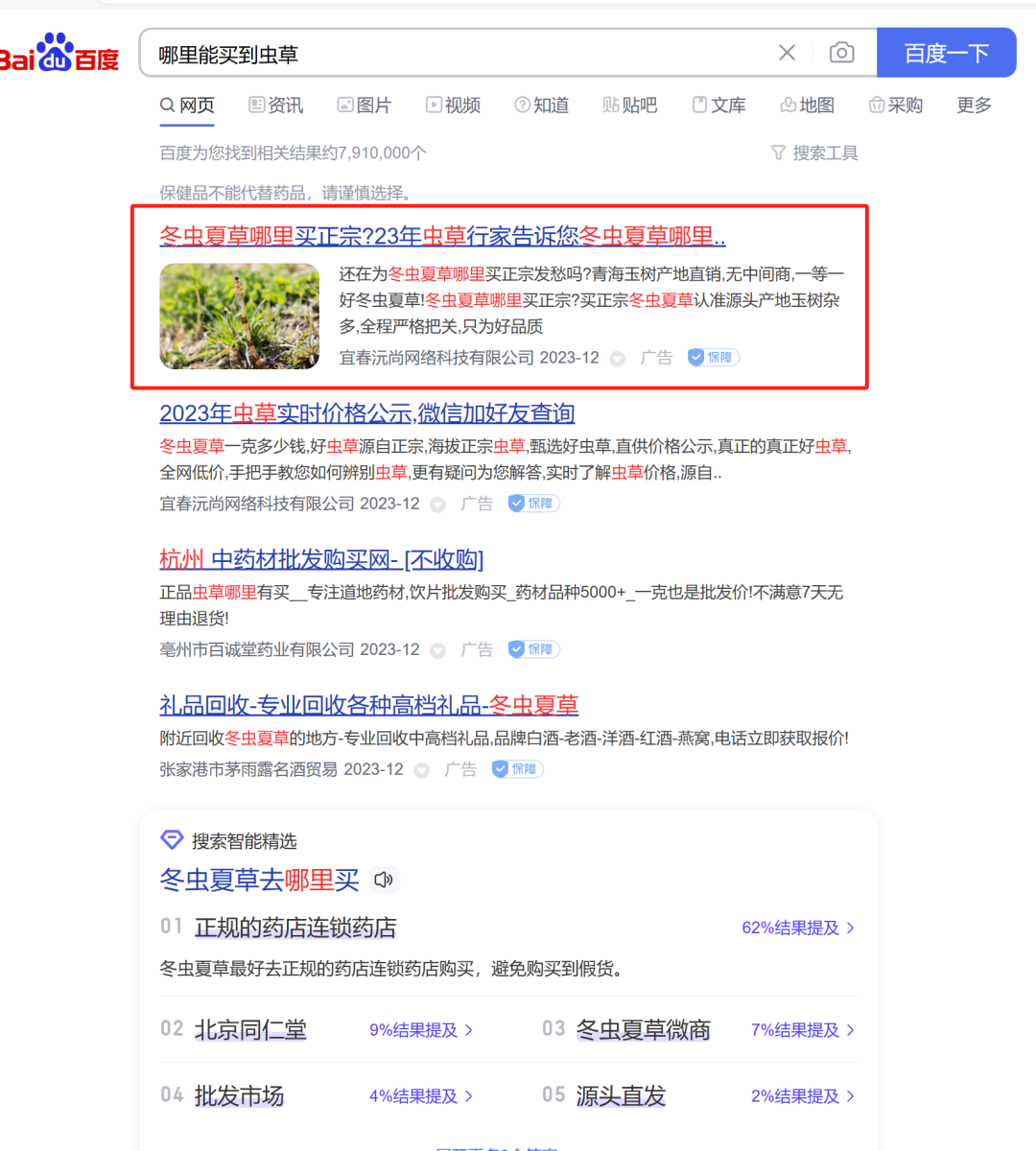Expand 4%结果提及 details

pyautogui.click(x=421, y=1096)
